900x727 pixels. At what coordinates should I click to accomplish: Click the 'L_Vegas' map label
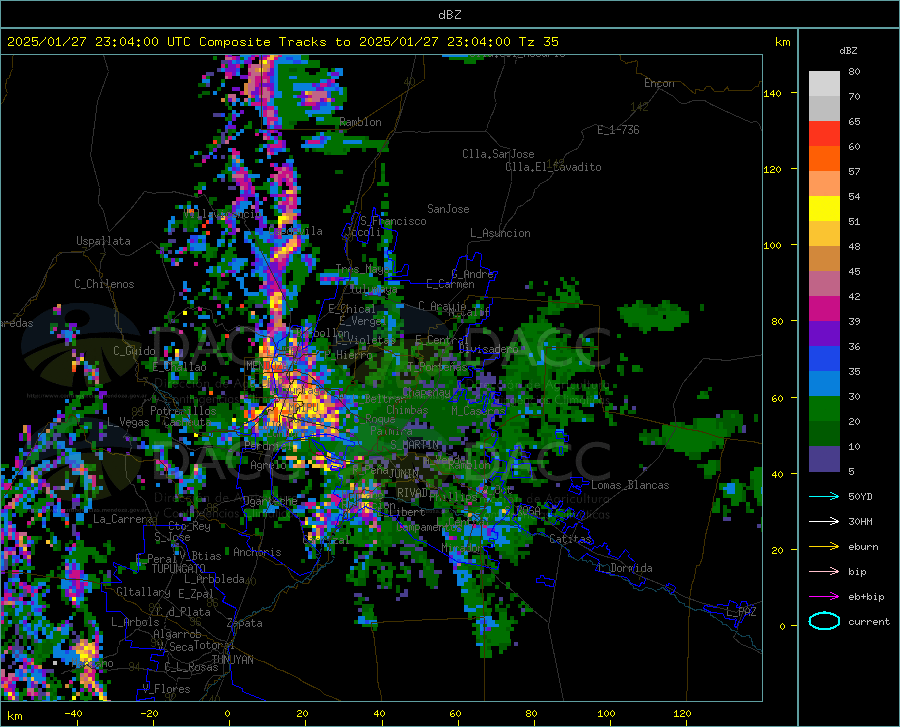pos(128,422)
